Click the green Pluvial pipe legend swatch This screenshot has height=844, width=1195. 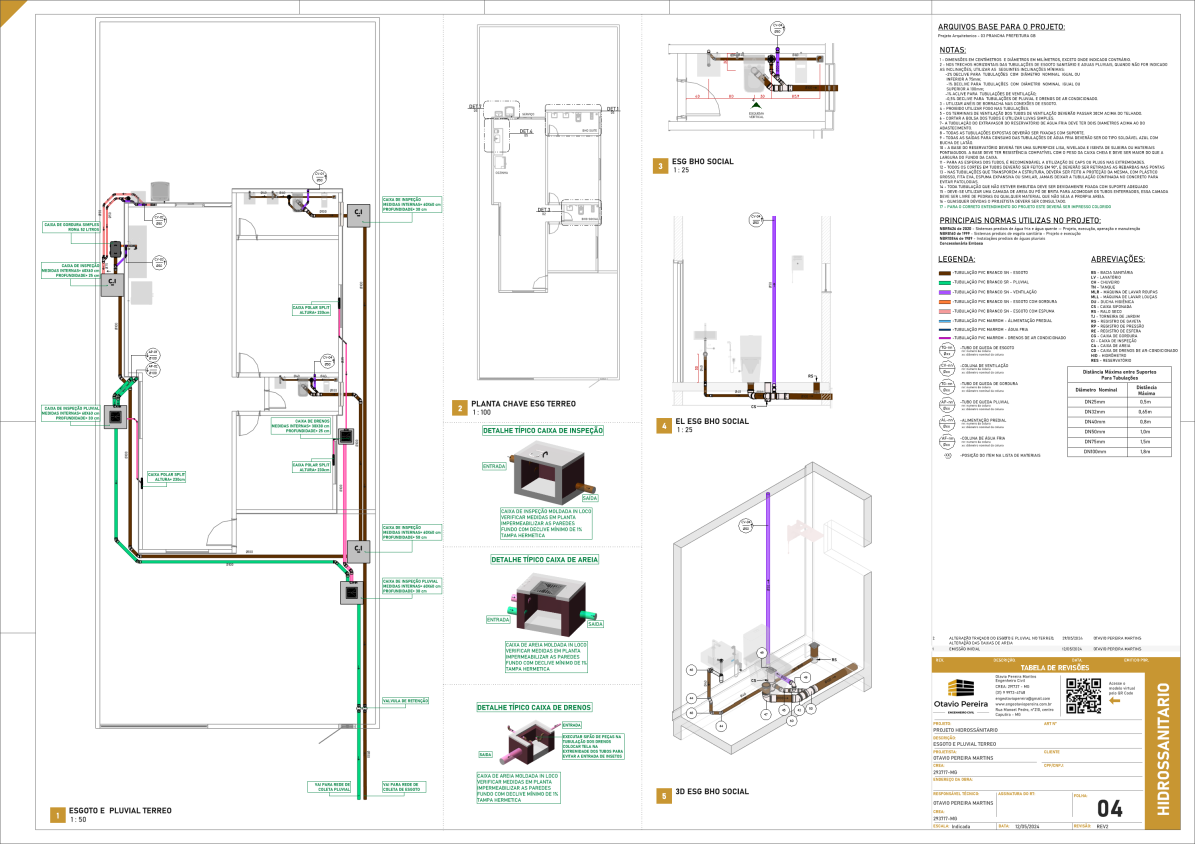pyautogui.click(x=946, y=282)
